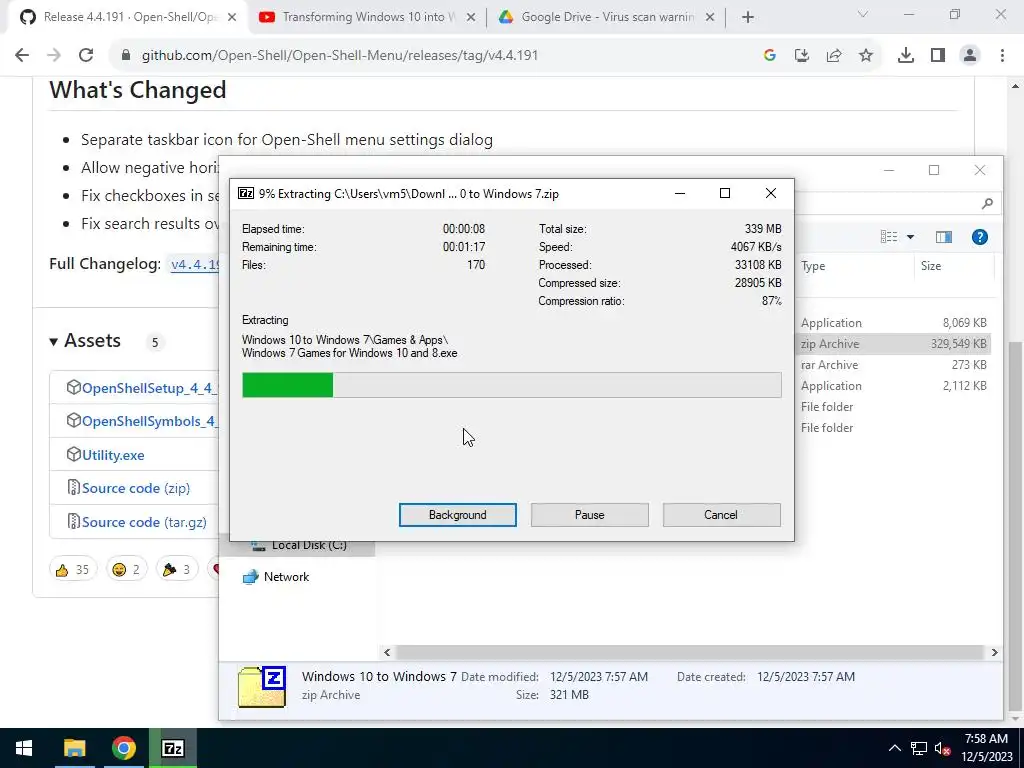This screenshot has width=1024, height=768.
Task: Click the laugh reaction 2
Action: 126,569
